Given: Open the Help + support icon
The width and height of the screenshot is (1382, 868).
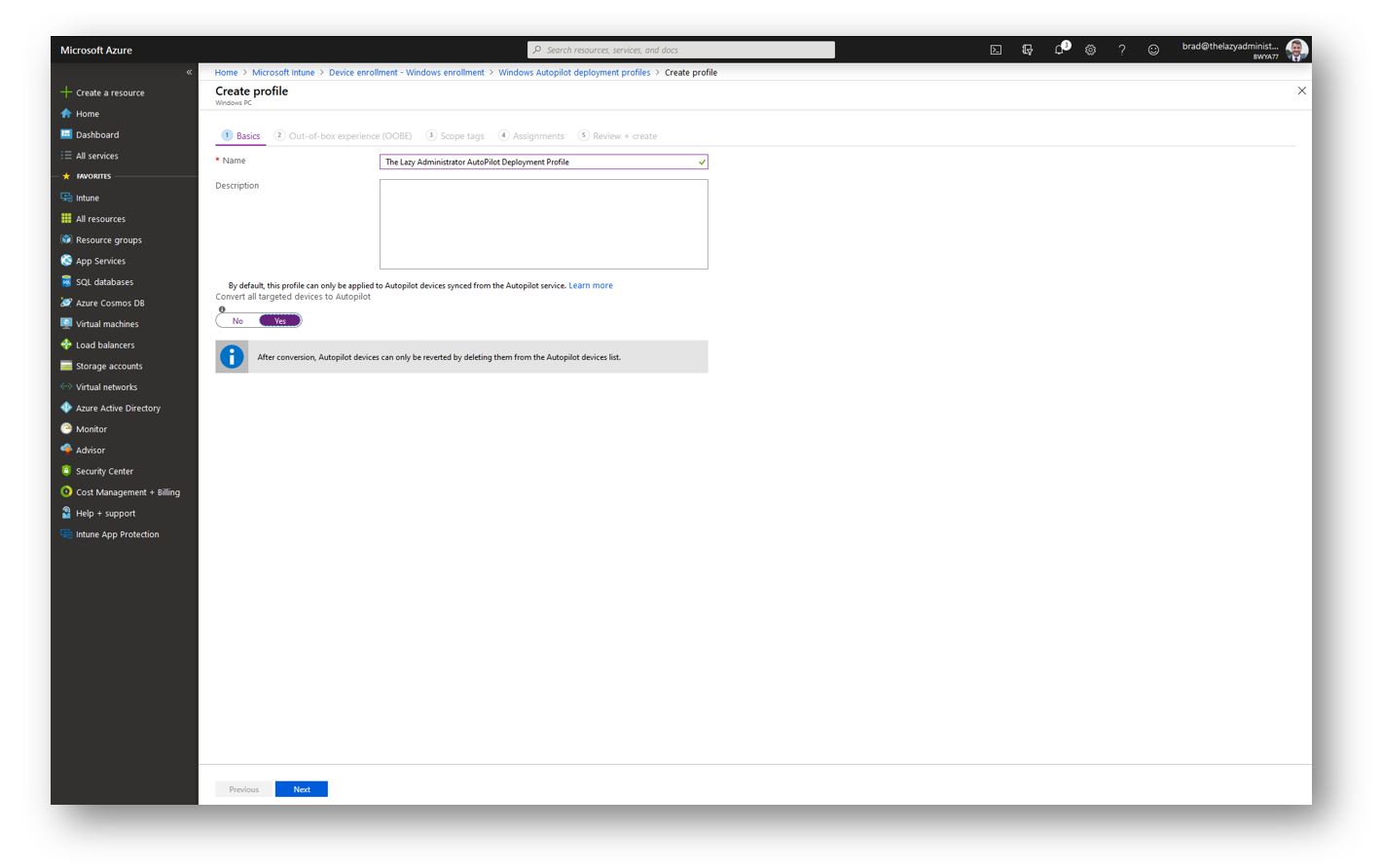Looking at the screenshot, I should coord(66,513).
